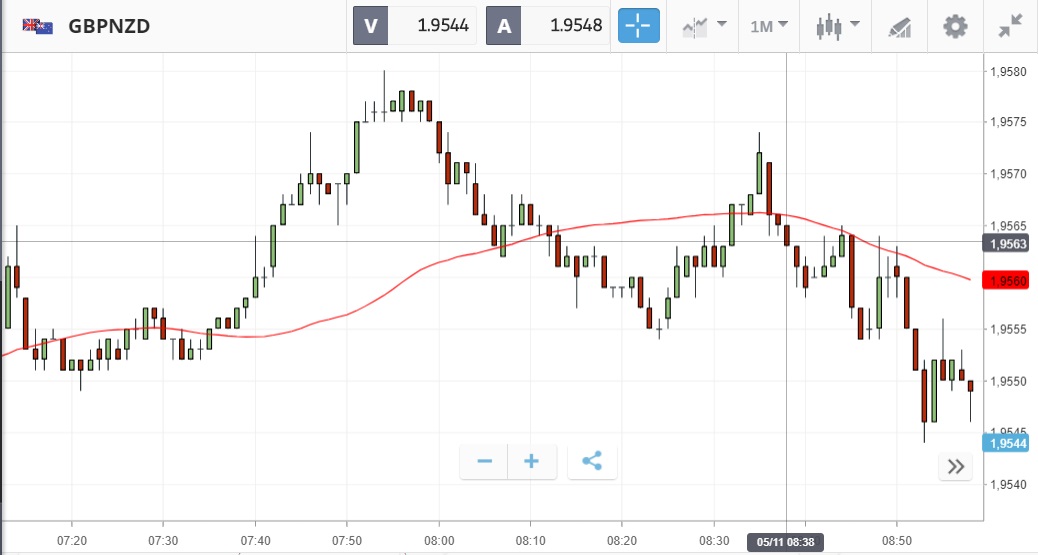Select the drawing tools pencil icon

coord(899,26)
